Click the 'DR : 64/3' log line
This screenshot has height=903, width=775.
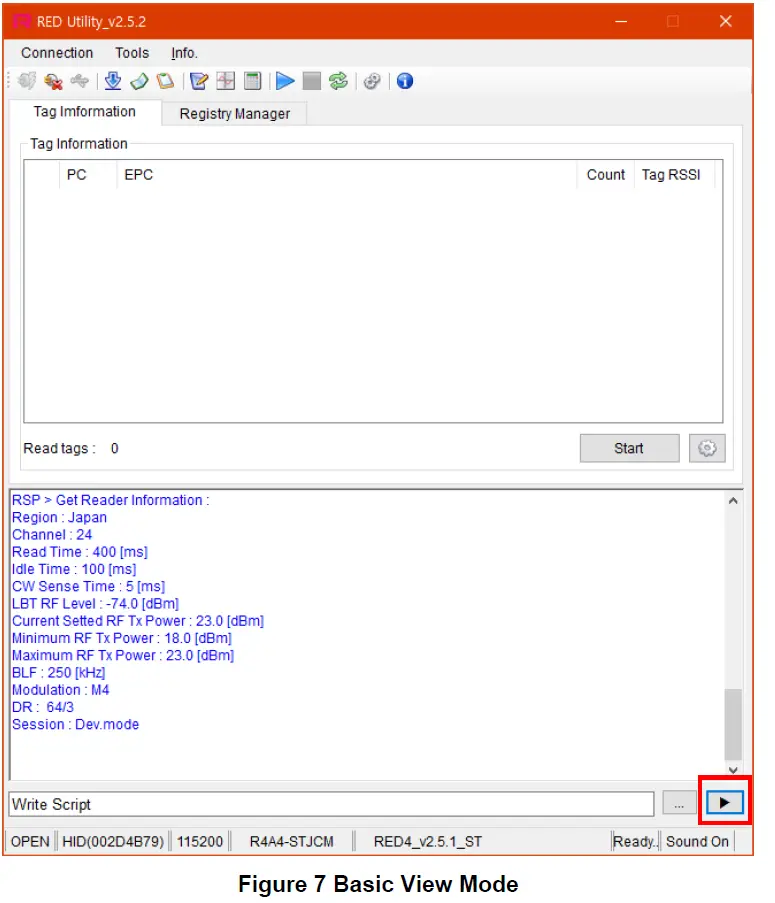[43, 707]
